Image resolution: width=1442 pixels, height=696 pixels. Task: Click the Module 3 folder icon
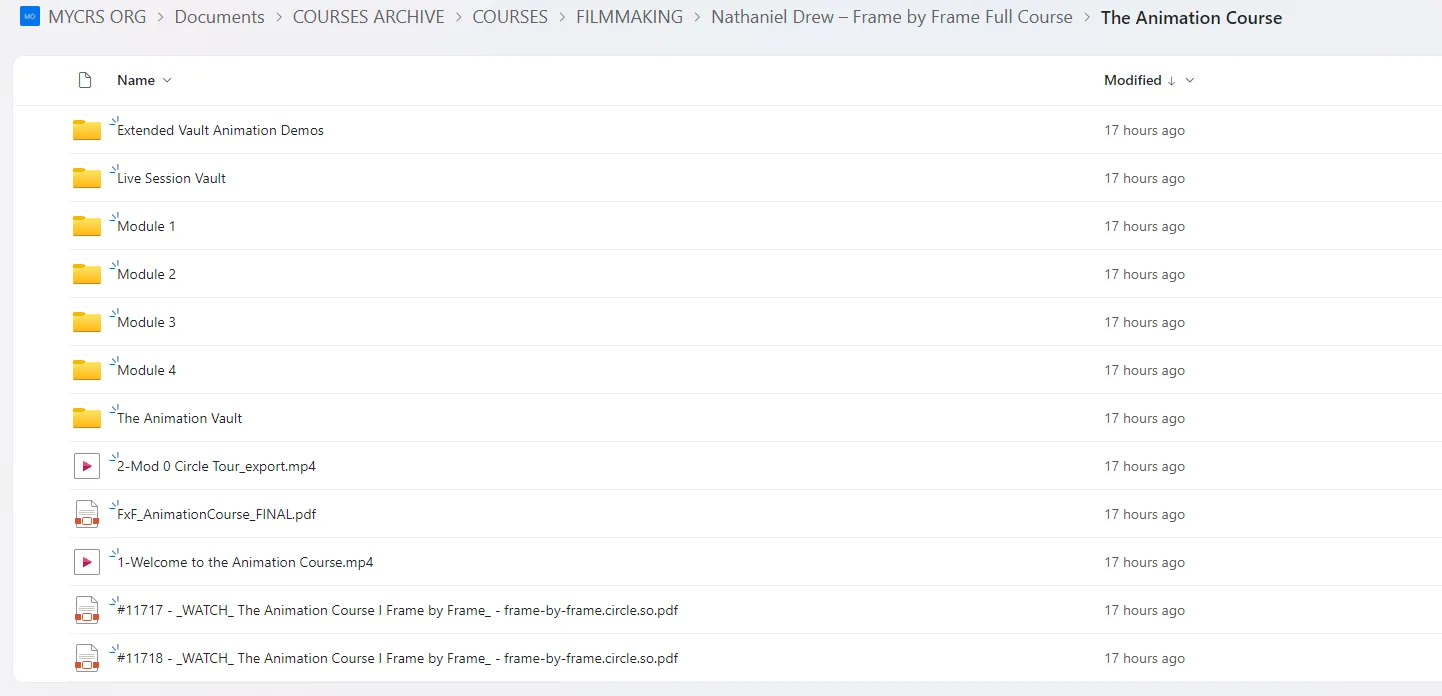point(87,322)
